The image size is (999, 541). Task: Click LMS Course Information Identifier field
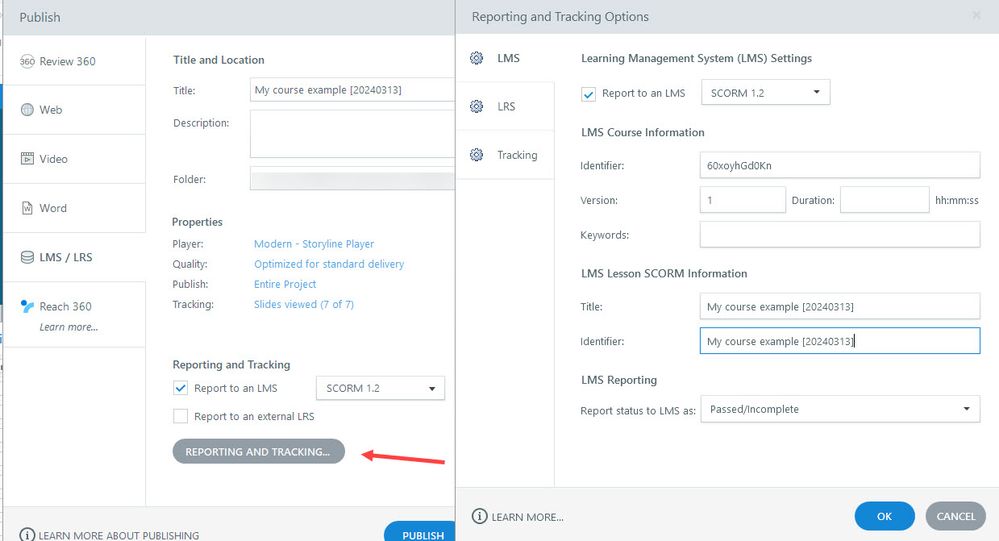[x=840, y=165]
